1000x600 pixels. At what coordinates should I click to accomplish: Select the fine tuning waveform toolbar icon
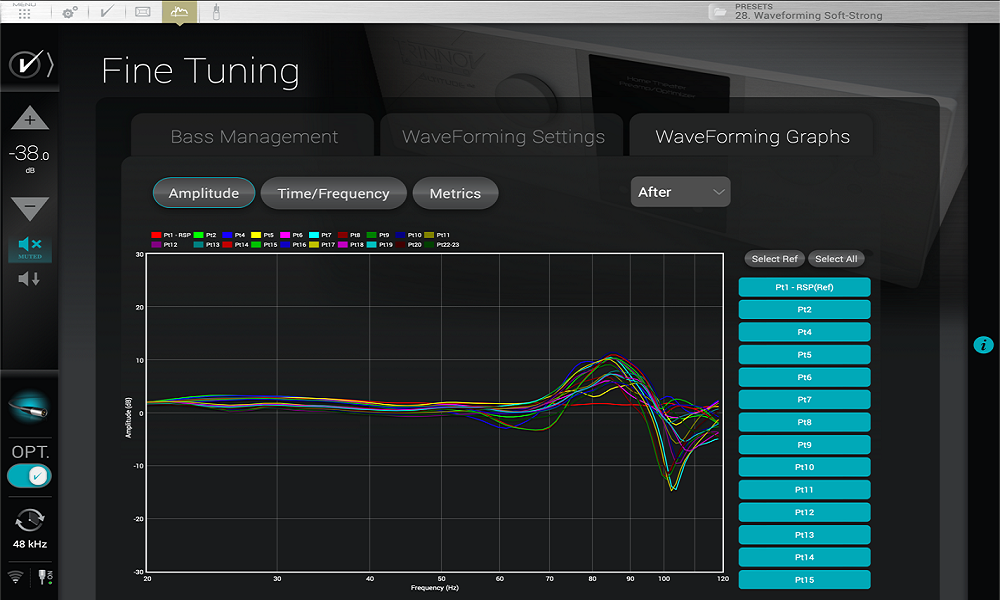pyautogui.click(x=179, y=13)
